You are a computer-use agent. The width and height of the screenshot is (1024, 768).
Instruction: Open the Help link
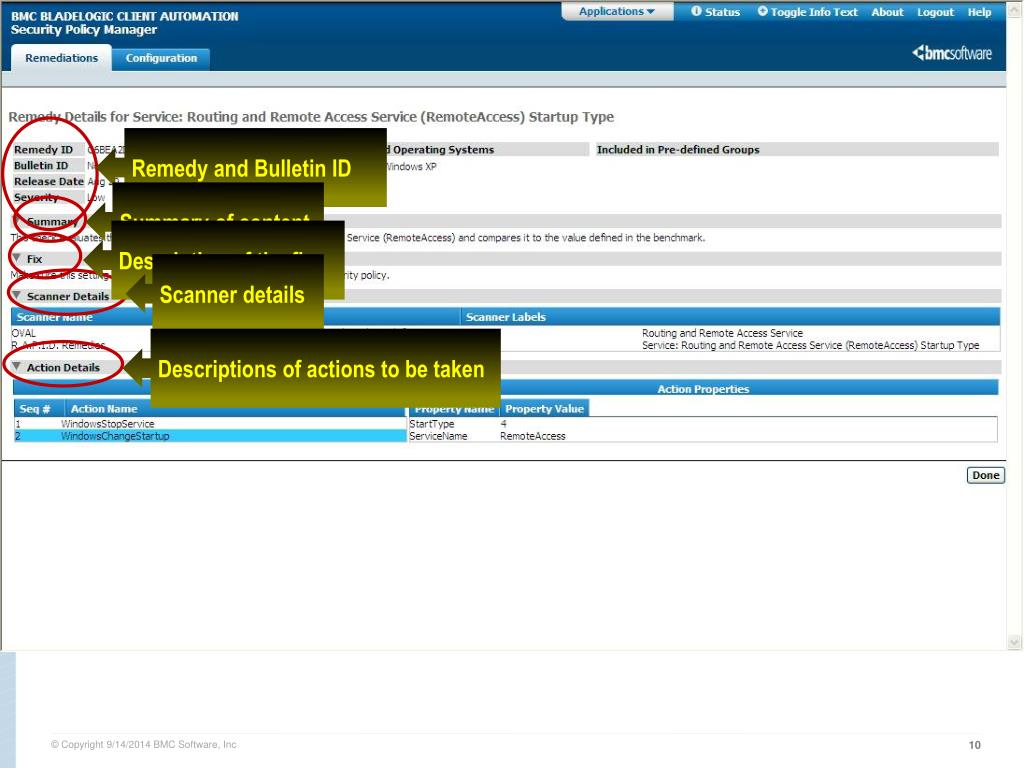coord(979,12)
